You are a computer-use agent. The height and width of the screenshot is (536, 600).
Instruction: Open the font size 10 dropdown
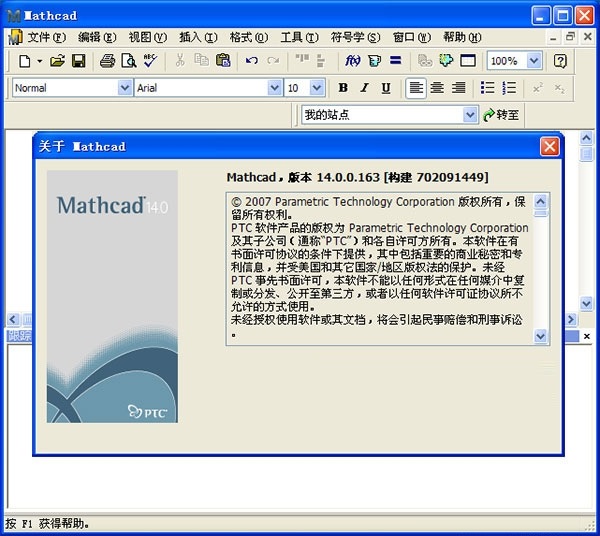(x=316, y=88)
